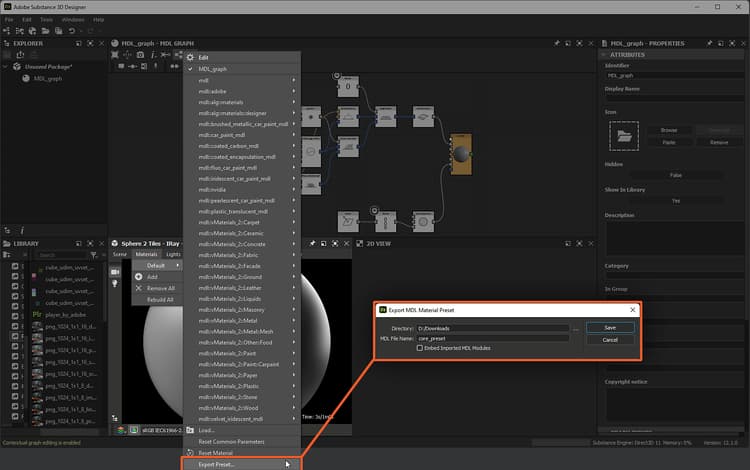750x470 pixels.
Task: Open the File menu
Action: [x=9, y=20]
